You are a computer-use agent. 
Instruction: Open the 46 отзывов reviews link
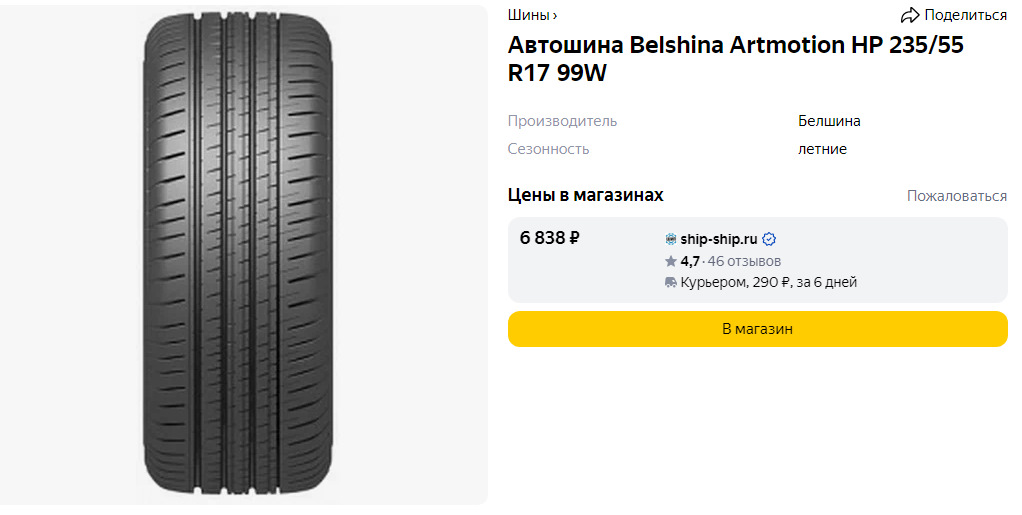pyautogui.click(x=744, y=261)
